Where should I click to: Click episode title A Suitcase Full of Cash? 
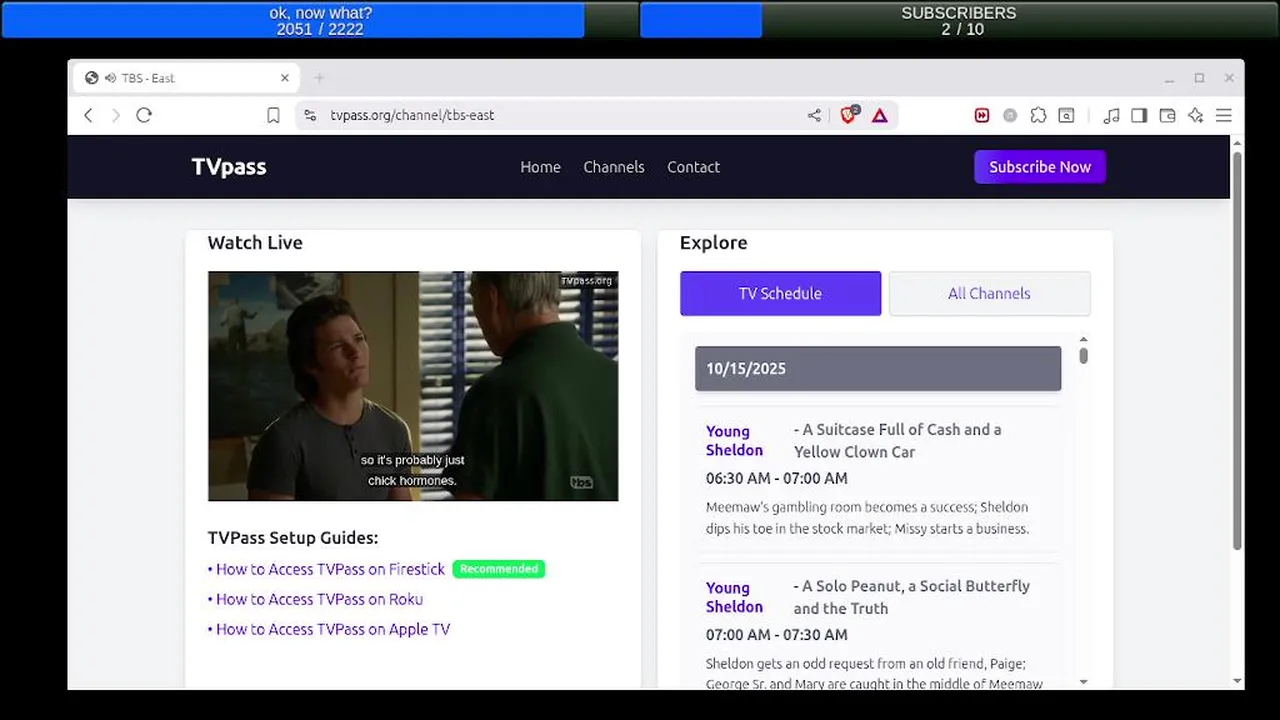[x=897, y=441]
